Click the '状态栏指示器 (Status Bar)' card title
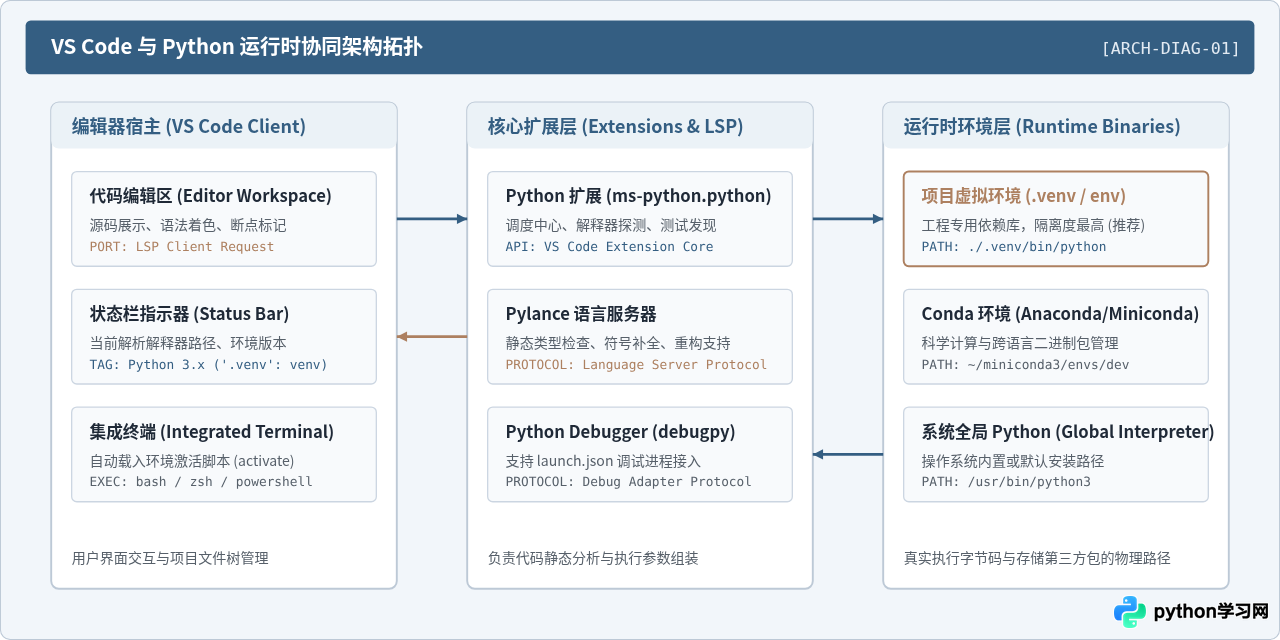Screen dimensions: 1280x640 click(x=189, y=314)
